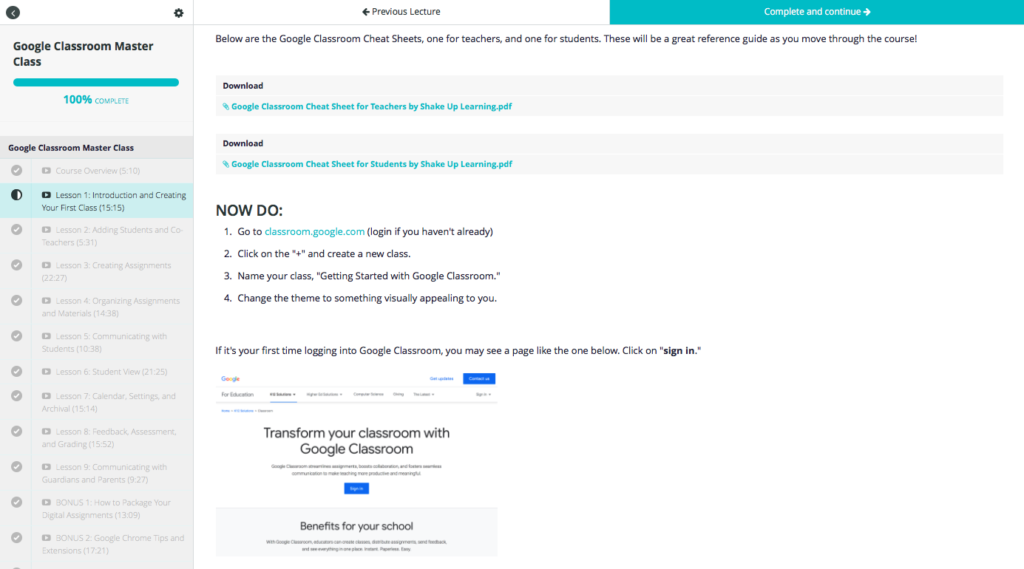Toggle Lesson 7 completion checkmark
Viewport: 1024px width, 569px height.
click(x=16, y=396)
